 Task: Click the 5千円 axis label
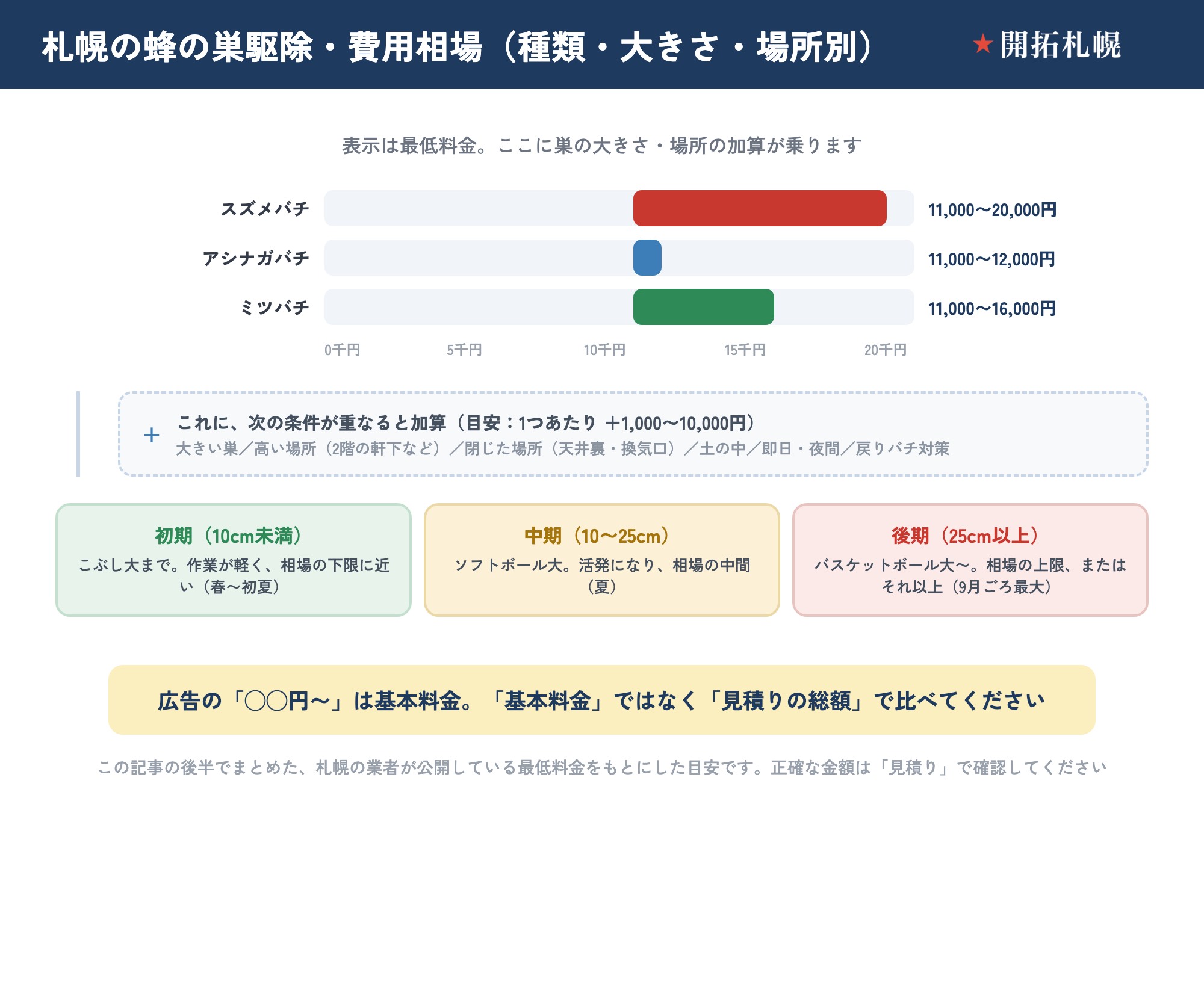464,350
